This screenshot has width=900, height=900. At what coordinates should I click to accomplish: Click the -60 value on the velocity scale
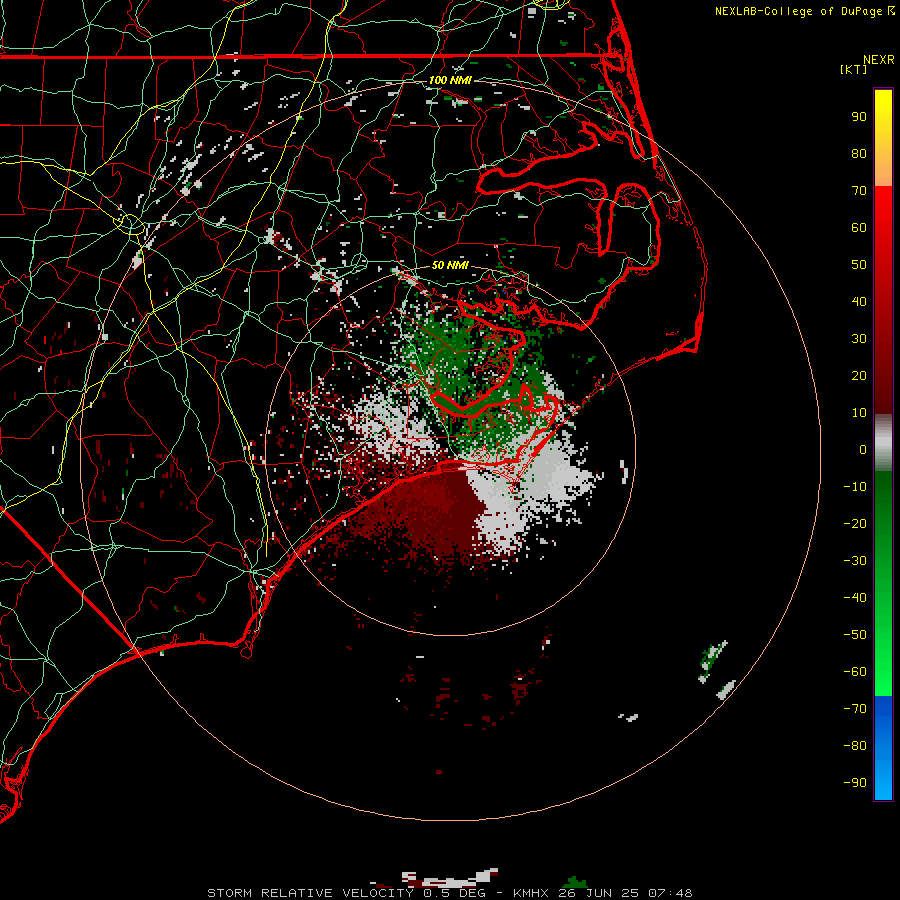click(855, 672)
